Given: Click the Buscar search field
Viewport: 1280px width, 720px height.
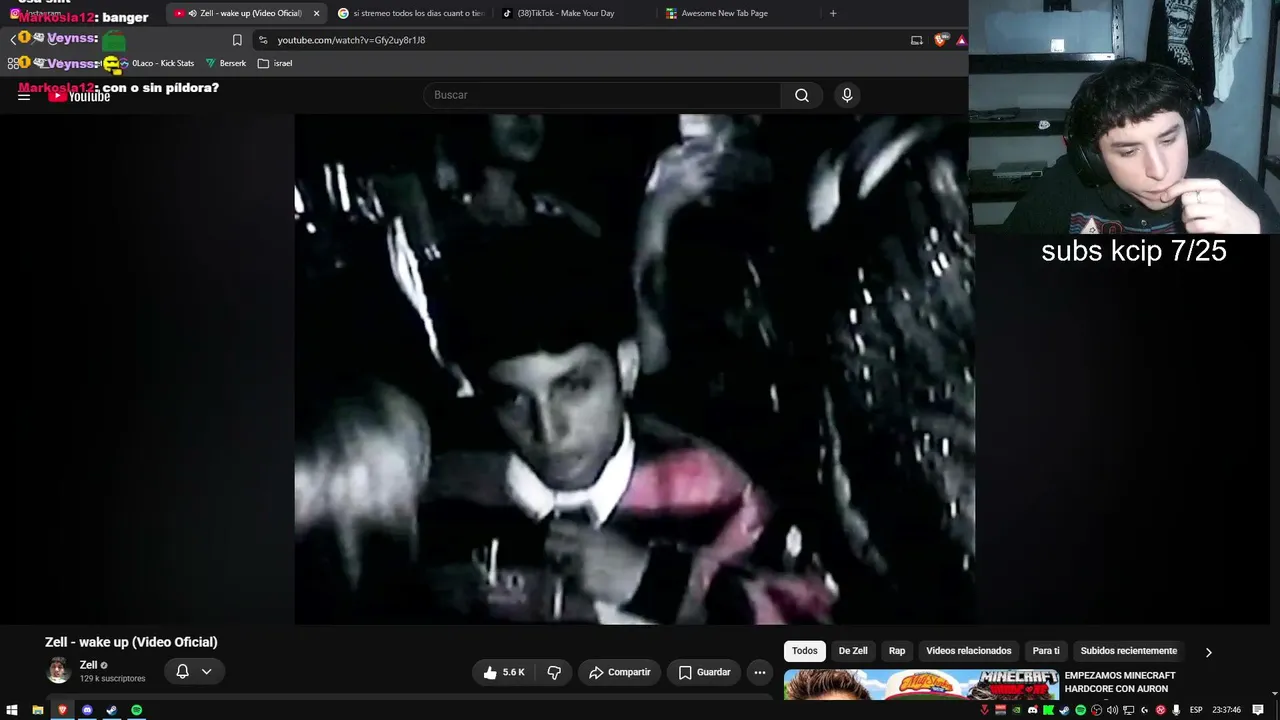Looking at the screenshot, I should click(604, 95).
